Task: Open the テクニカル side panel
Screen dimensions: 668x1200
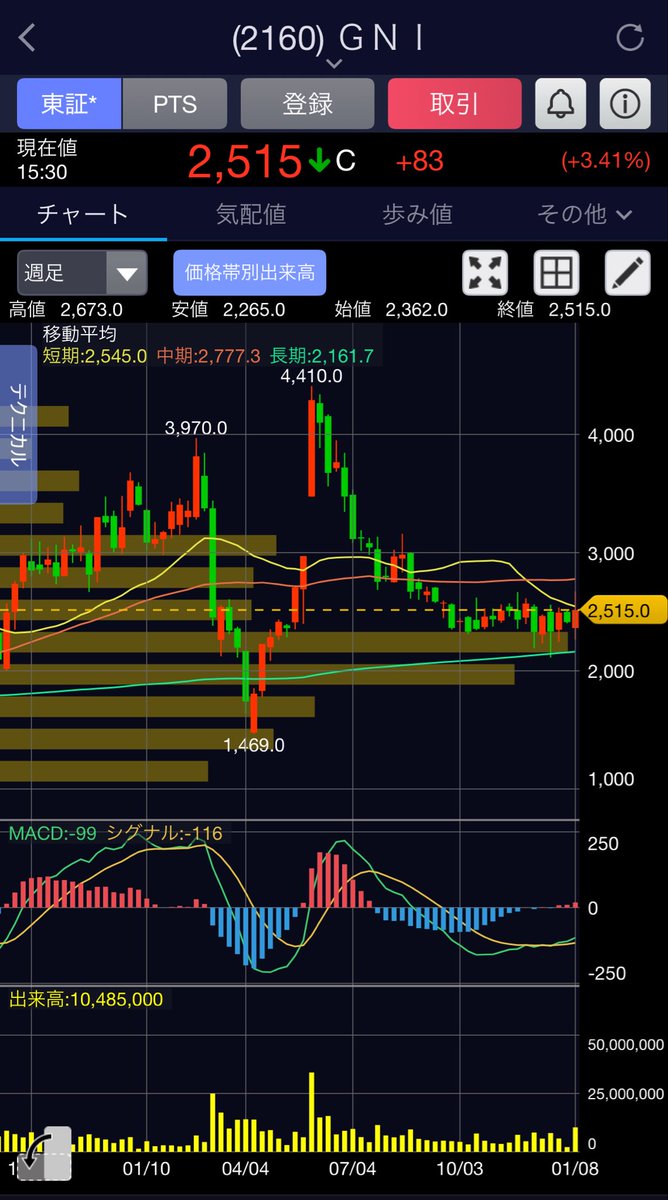Action: (18, 425)
